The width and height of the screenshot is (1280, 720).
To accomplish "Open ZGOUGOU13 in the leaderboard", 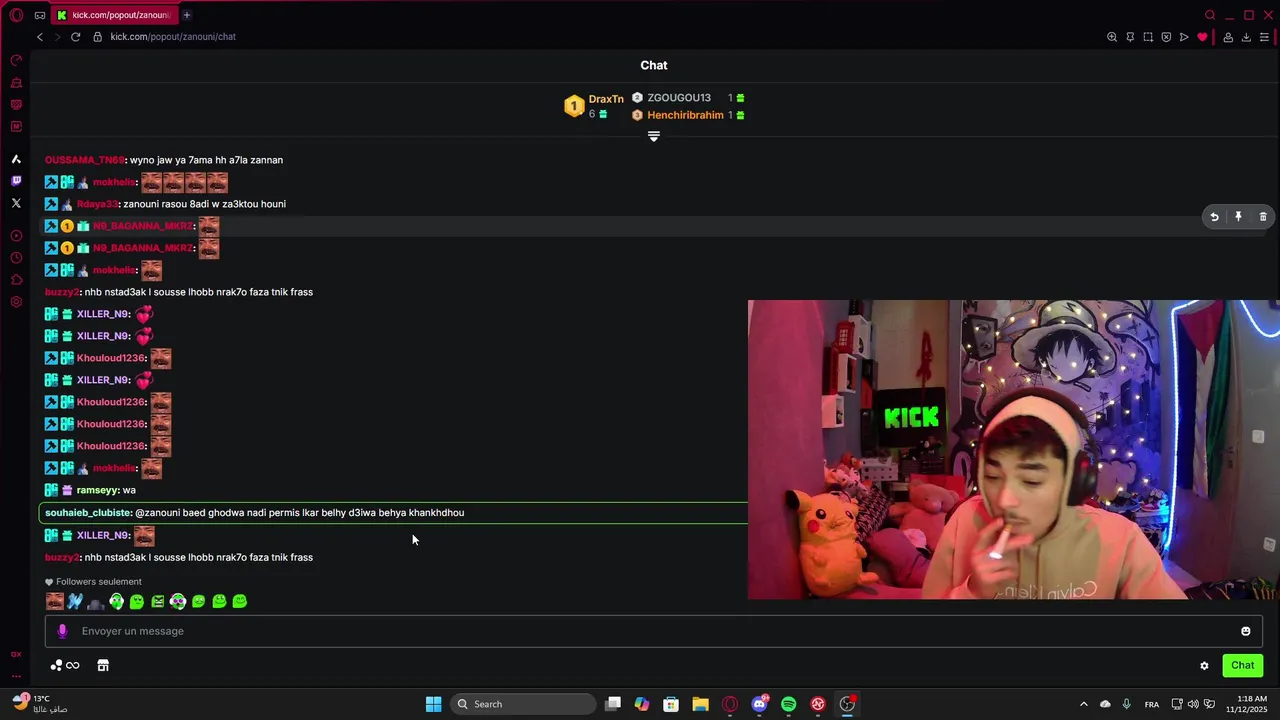I will tap(679, 98).
